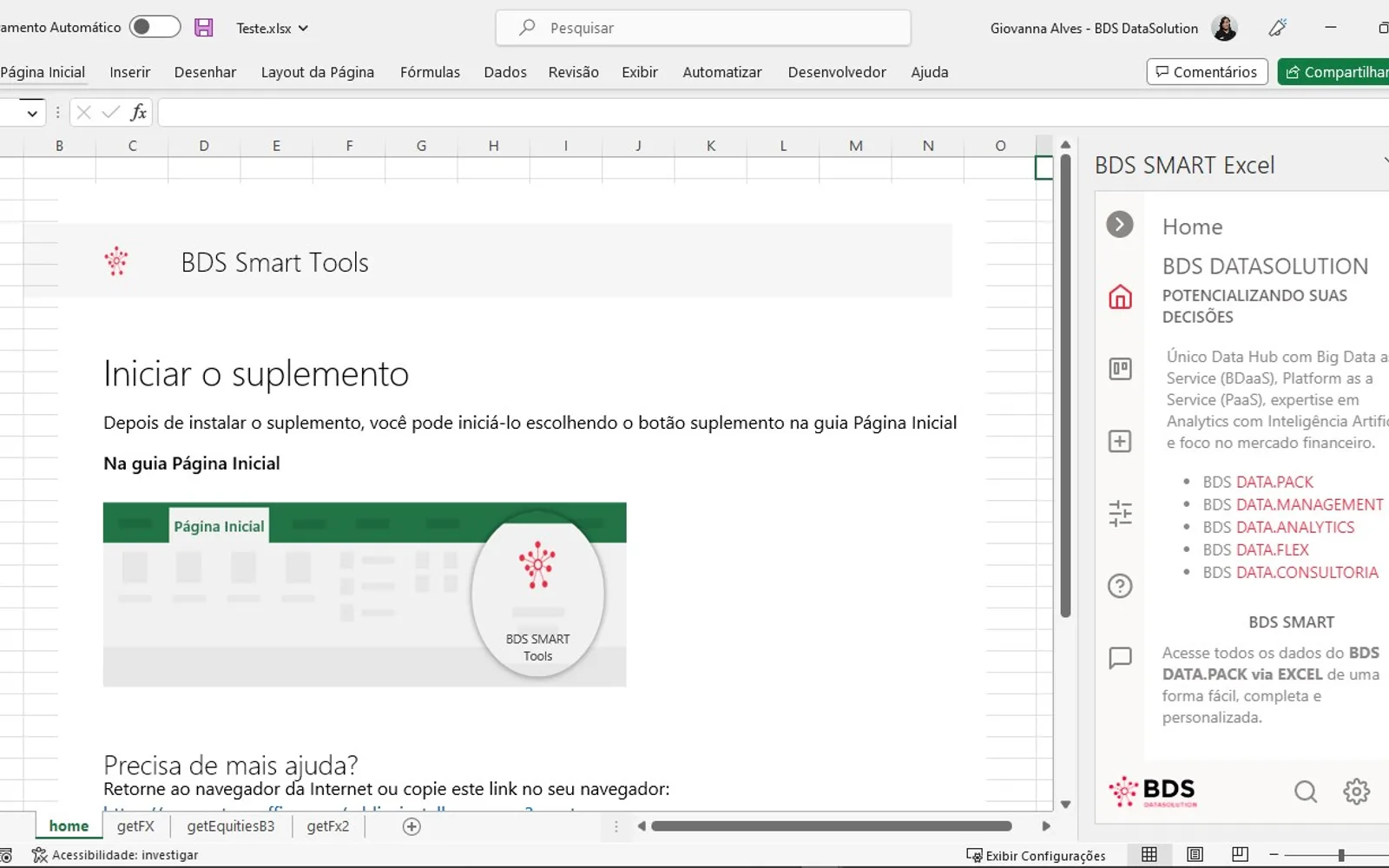Expand the Name Box dropdown arrow

click(x=32, y=113)
